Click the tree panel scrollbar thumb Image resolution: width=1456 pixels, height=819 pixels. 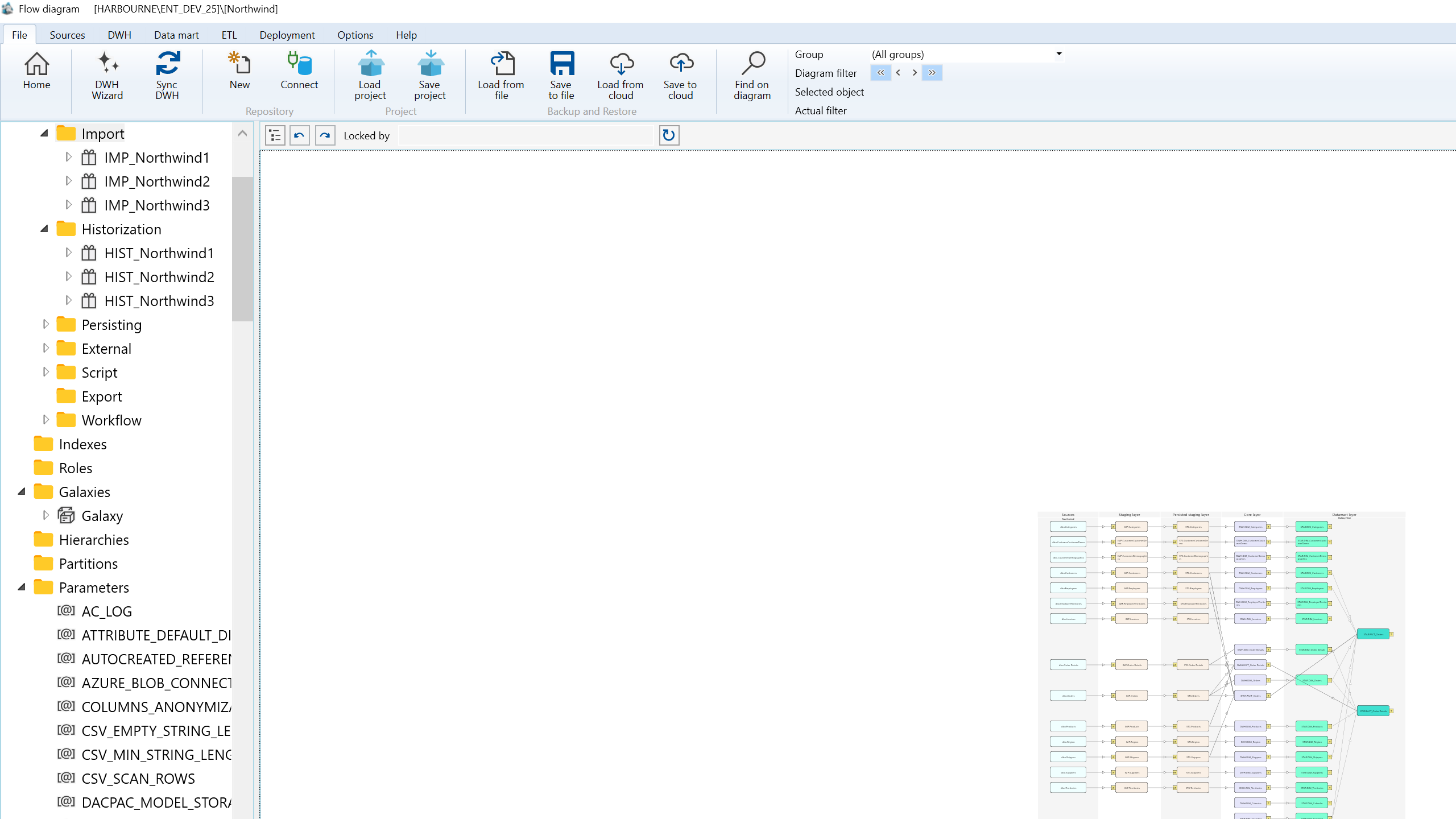pos(242,249)
